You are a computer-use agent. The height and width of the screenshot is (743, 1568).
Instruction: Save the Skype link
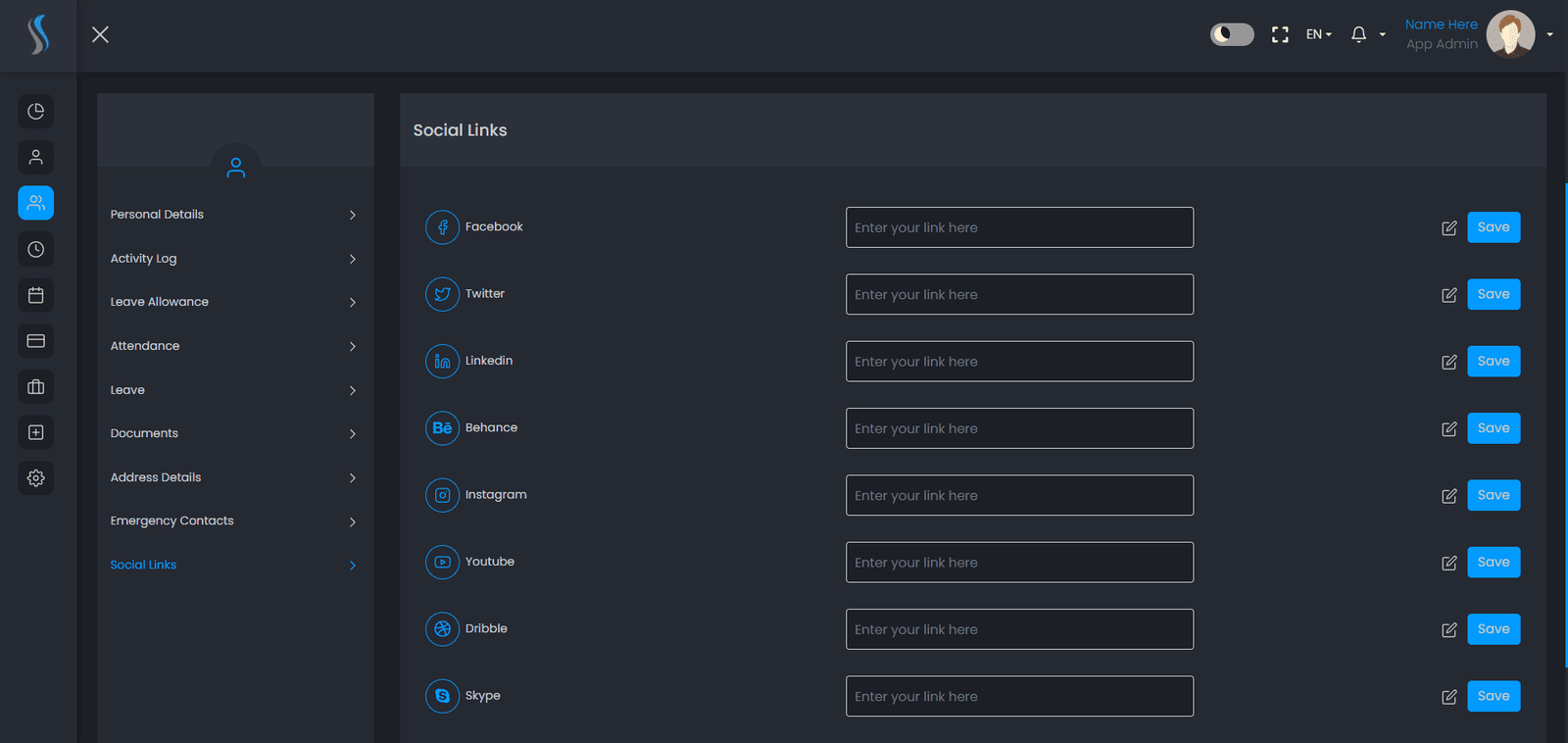click(x=1494, y=696)
